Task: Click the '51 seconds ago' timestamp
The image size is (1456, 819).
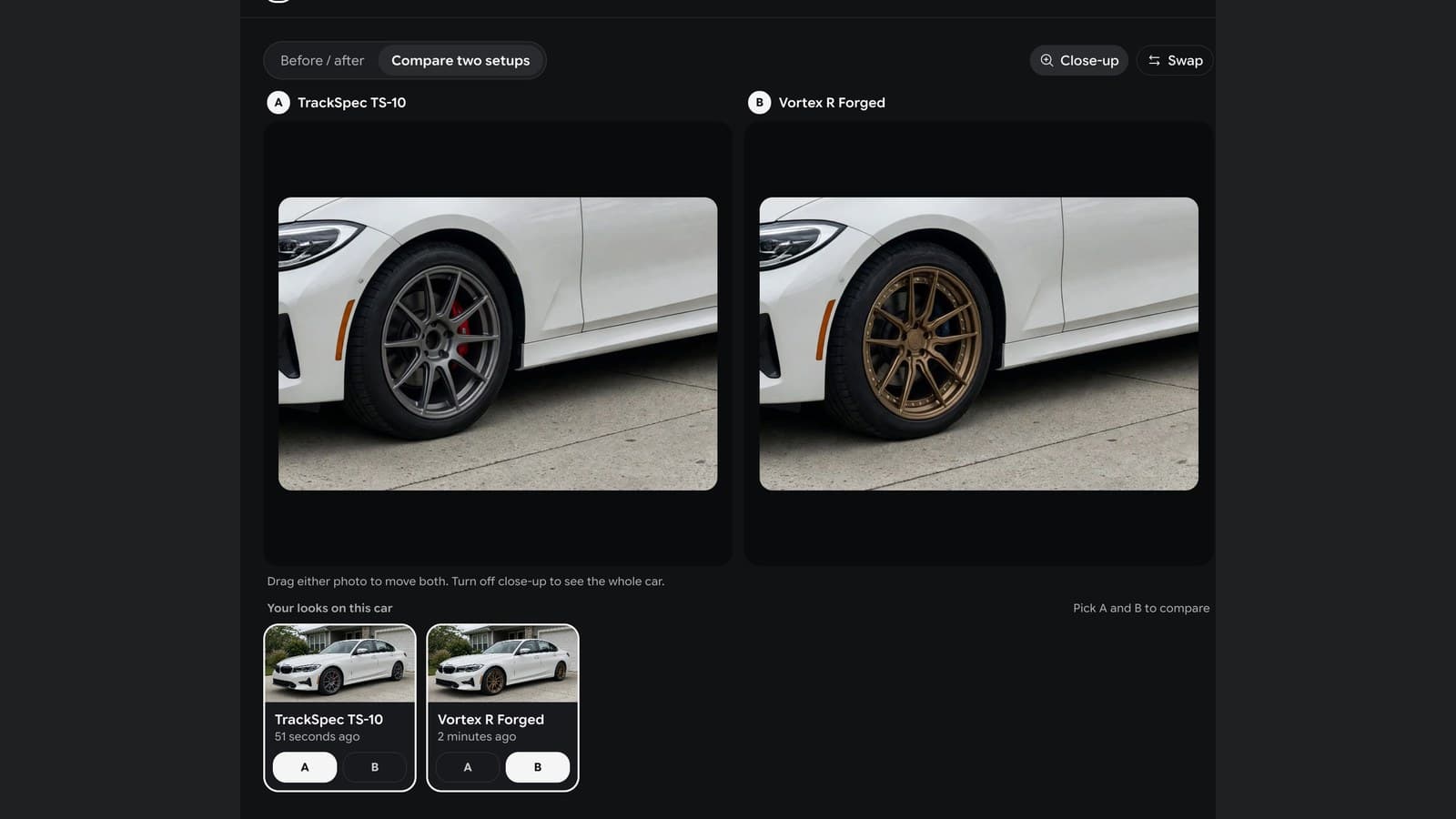Action: [x=317, y=736]
